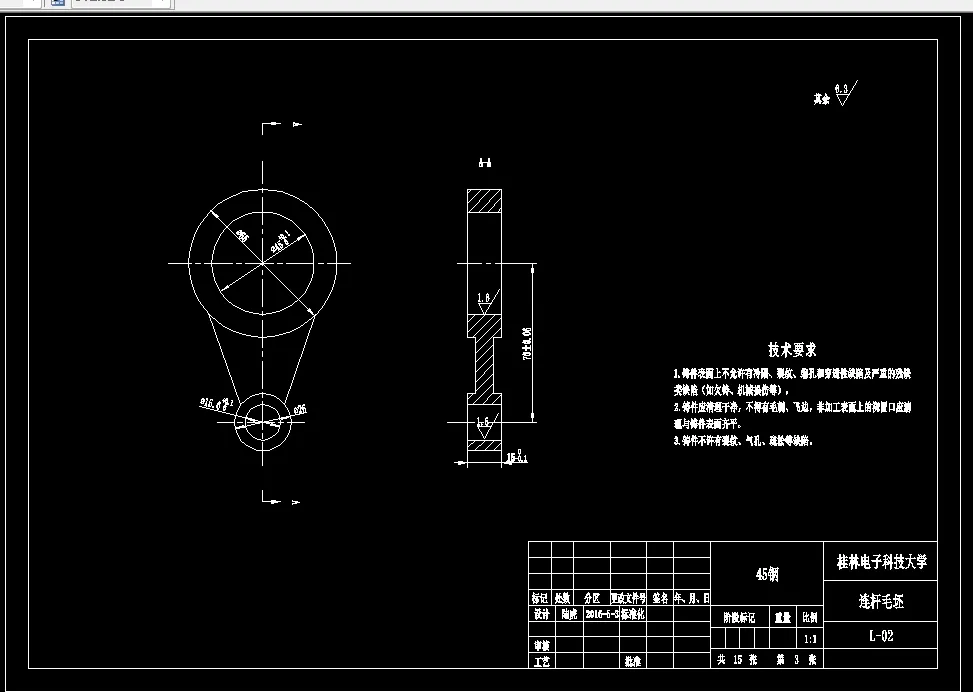Select the 第 3 张 sheet number text
Viewport: 973px width, 692px height.
(796, 660)
